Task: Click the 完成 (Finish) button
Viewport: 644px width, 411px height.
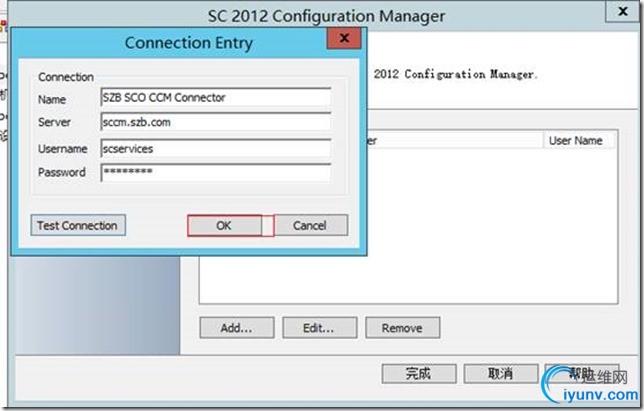Action: [x=419, y=374]
